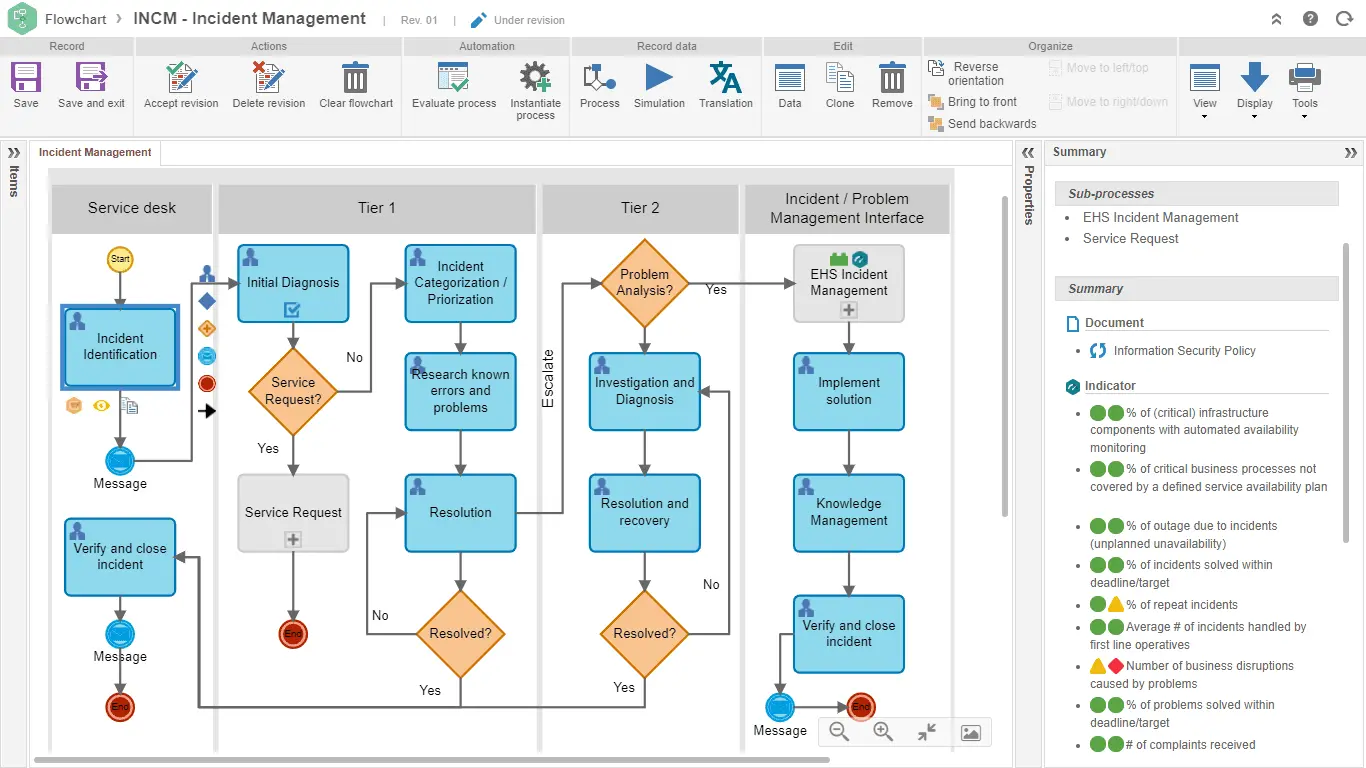Click the help question mark icon

[x=1310, y=19]
